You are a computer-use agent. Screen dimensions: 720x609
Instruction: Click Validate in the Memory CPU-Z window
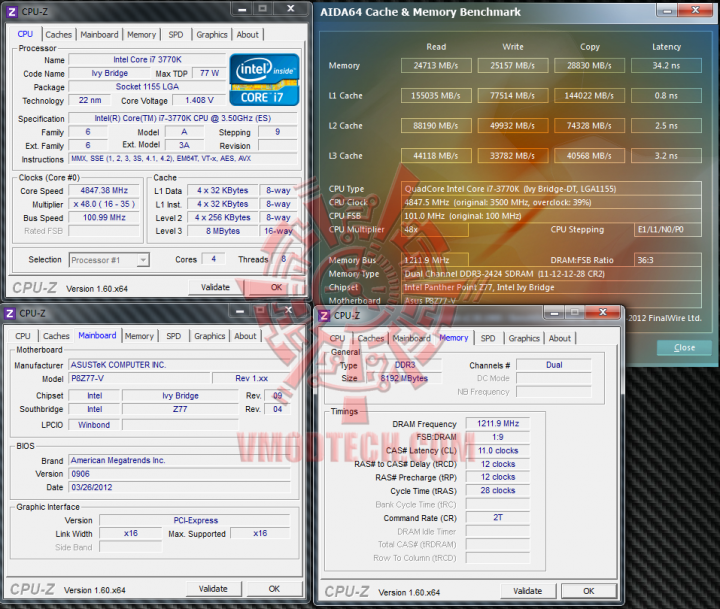click(528, 591)
